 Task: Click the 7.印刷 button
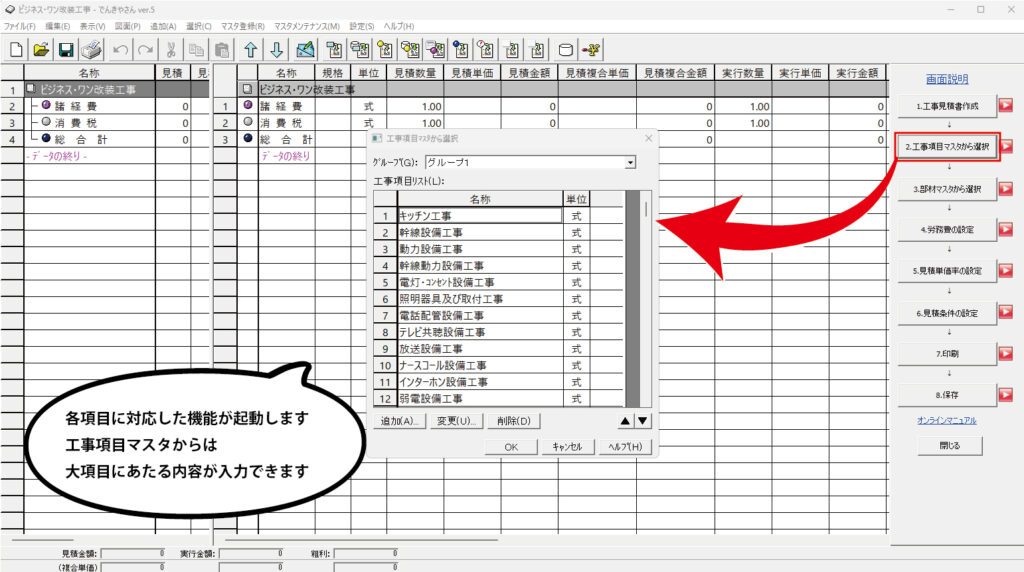947,354
